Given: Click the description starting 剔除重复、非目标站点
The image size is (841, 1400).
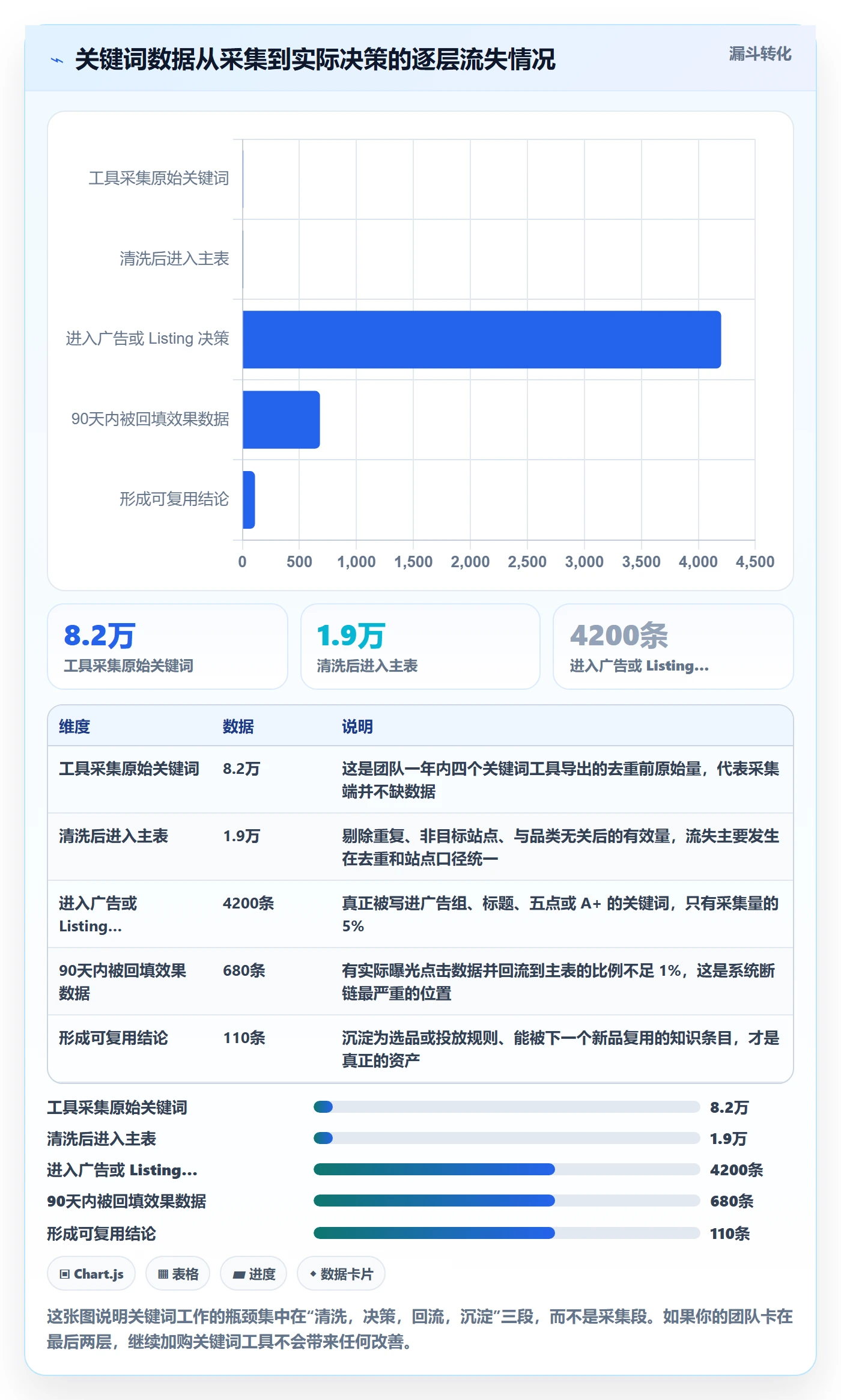Looking at the screenshot, I should click(x=560, y=847).
